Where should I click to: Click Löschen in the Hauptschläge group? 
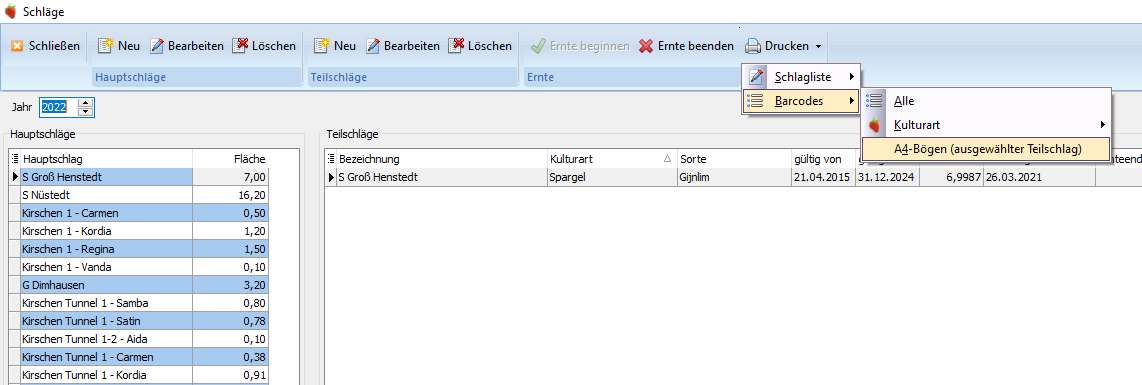pyautogui.click(x=264, y=46)
